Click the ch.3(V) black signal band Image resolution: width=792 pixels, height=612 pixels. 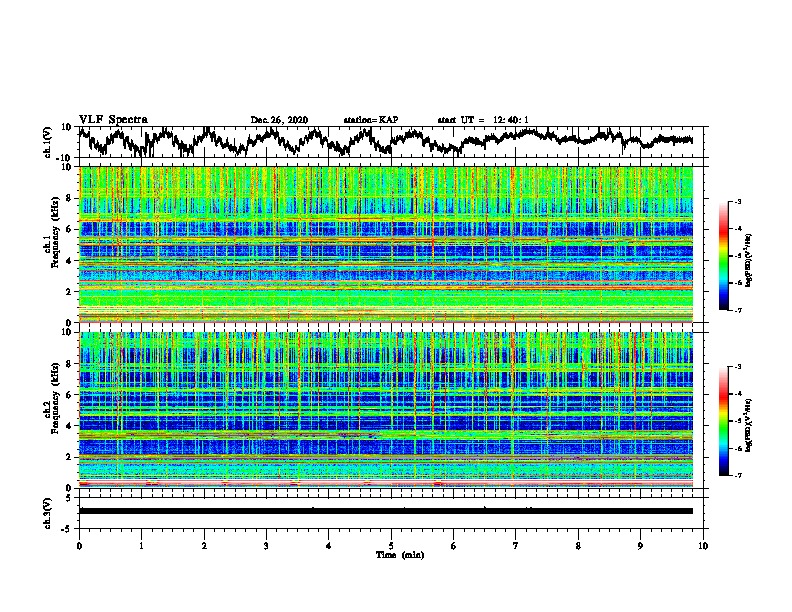click(x=386, y=511)
